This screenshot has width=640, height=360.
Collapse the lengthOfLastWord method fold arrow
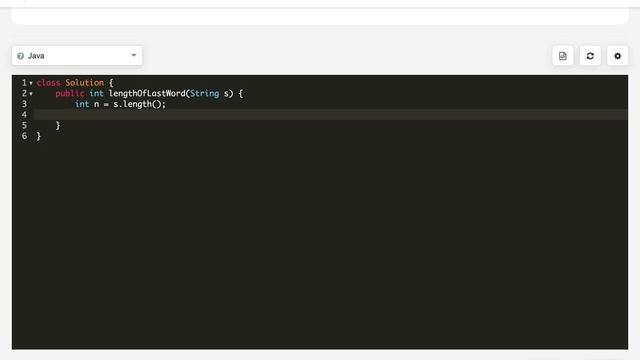click(31, 94)
